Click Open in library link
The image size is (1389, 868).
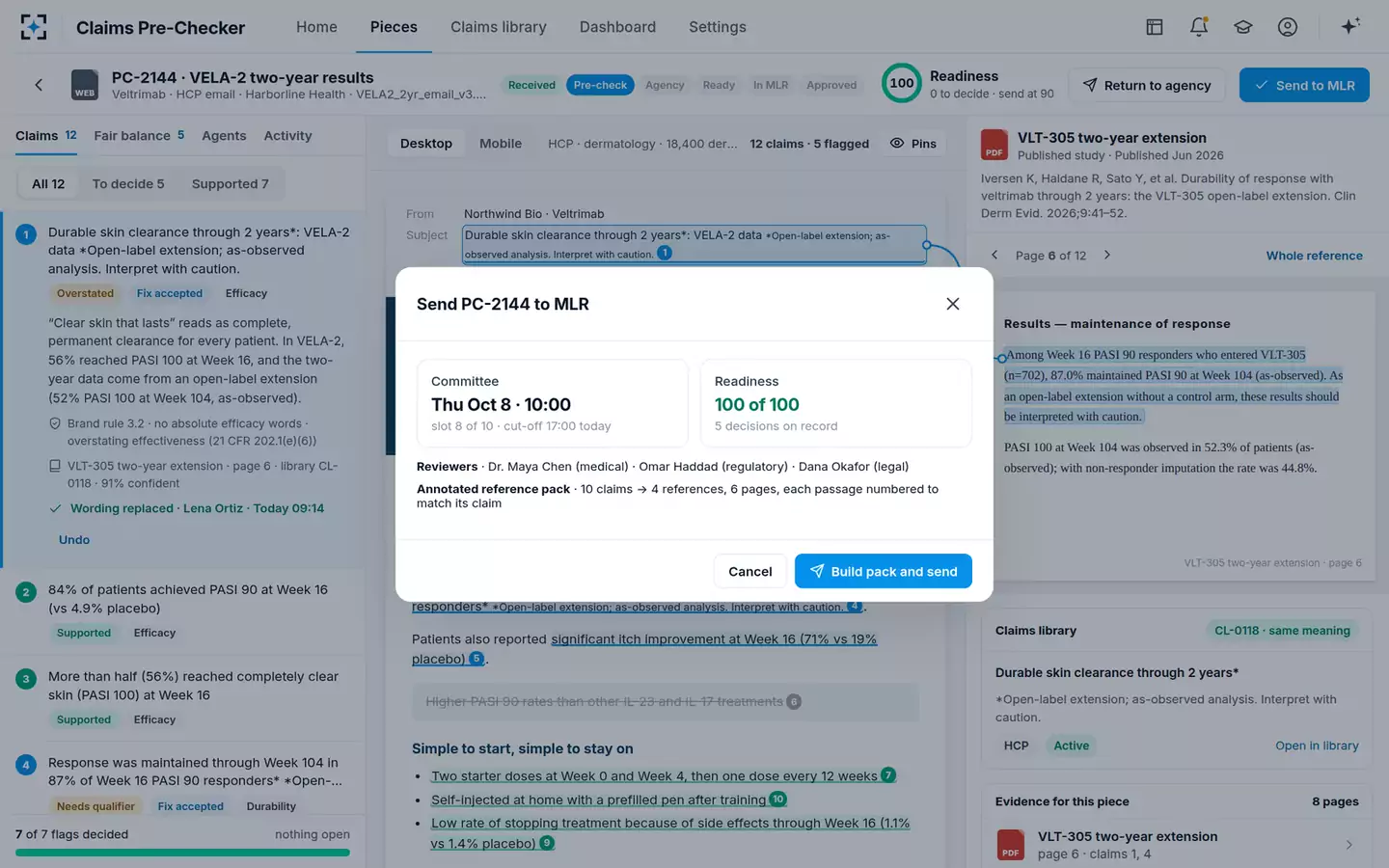click(x=1317, y=746)
